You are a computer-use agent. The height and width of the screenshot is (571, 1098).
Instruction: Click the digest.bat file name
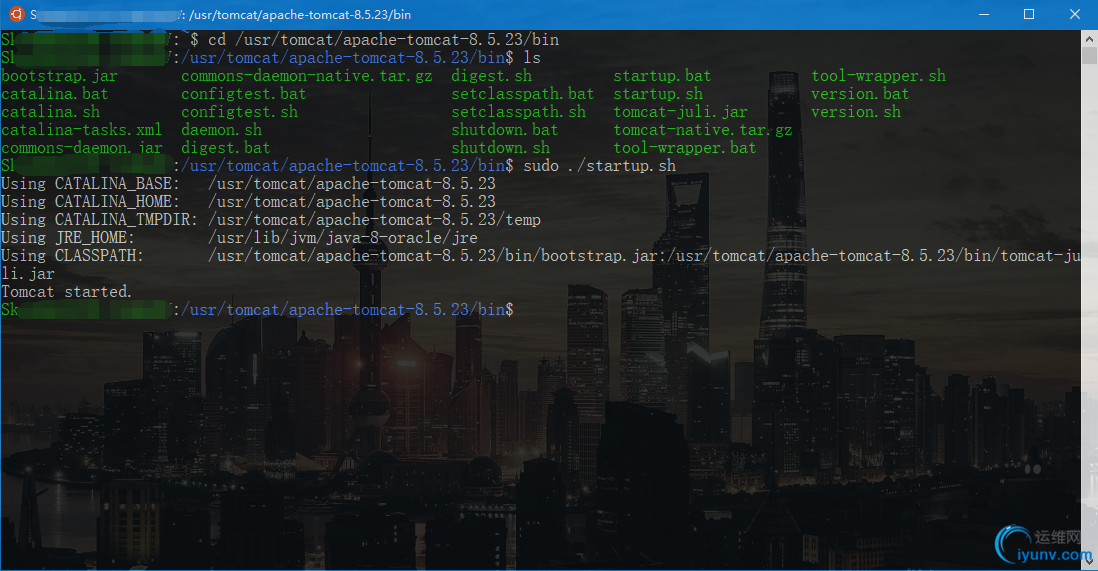click(x=225, y=148)
